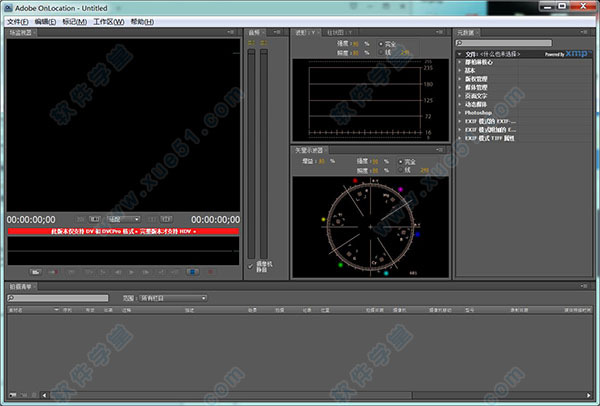Viewport: 600px width, 406px height.
Task: Collapse the 文件 header in metadata panel
Action: tap(460, 54)
